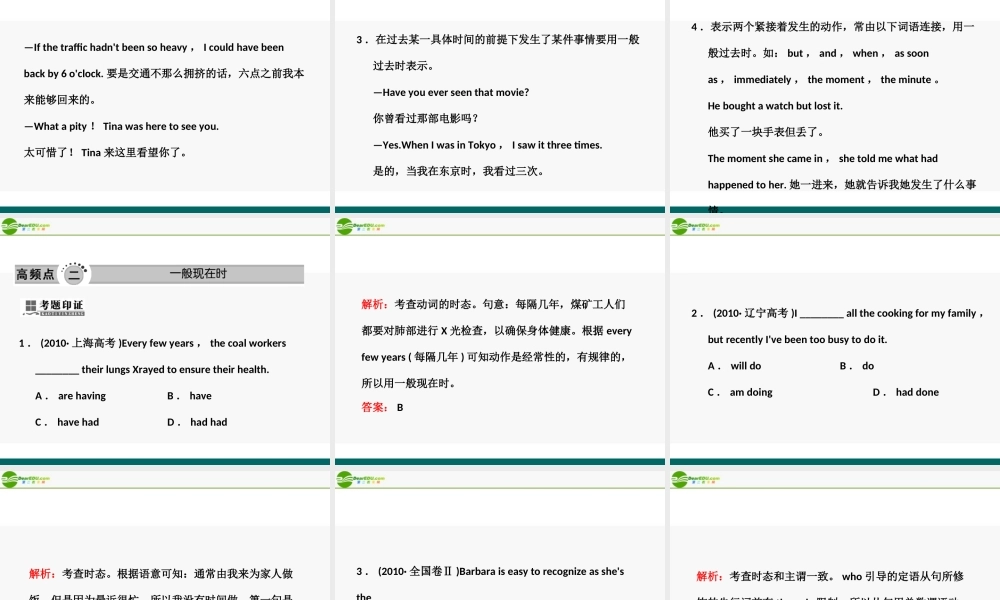
Task: Click the DearEDU logo above the '考查时态。根据语意' slide
Action: click(x=26, y=479)
